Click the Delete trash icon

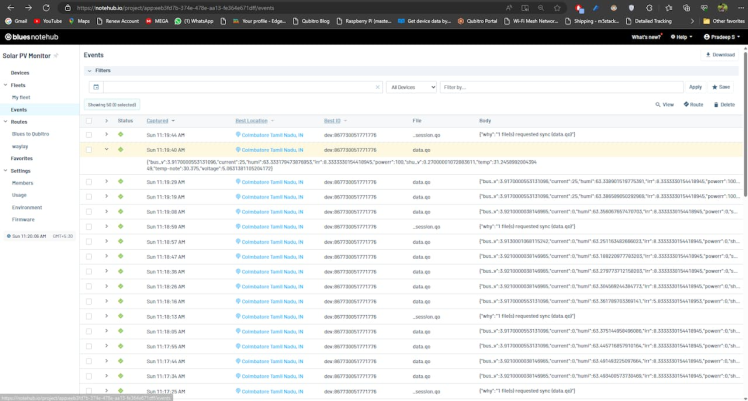715,104
